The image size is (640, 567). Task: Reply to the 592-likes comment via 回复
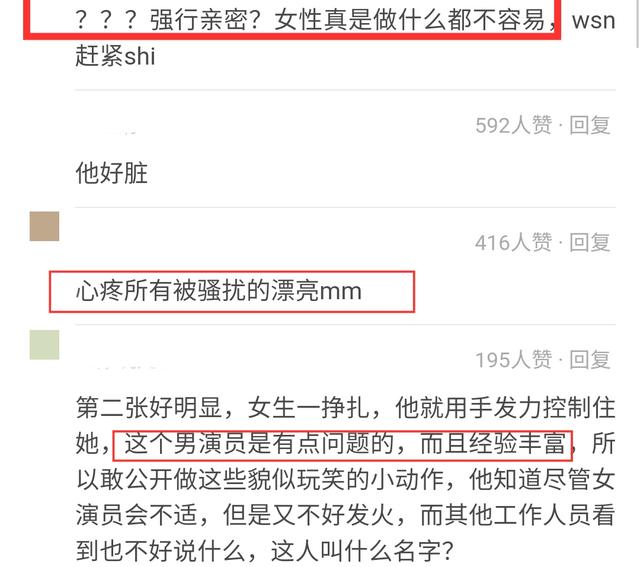tap(590, 125)
